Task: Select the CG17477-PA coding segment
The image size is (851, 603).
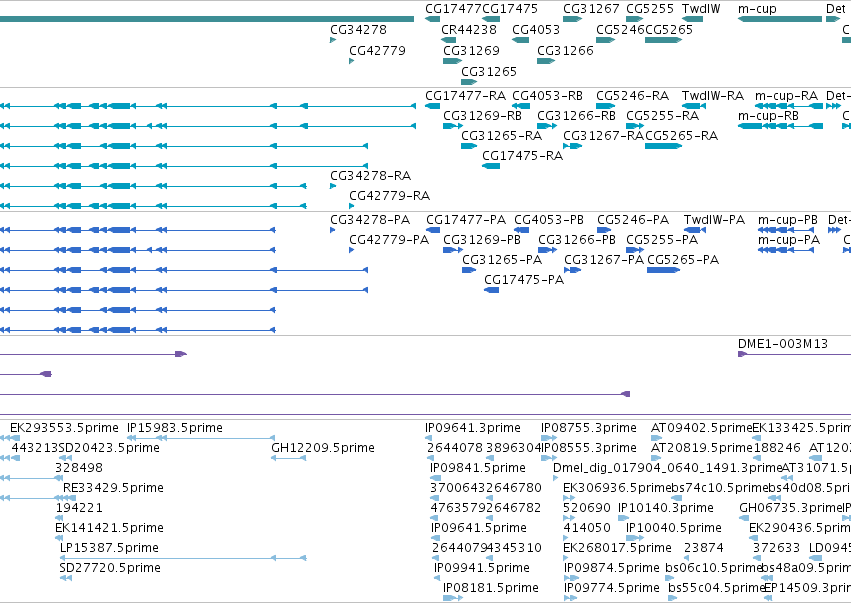Action: pos(433,230)
